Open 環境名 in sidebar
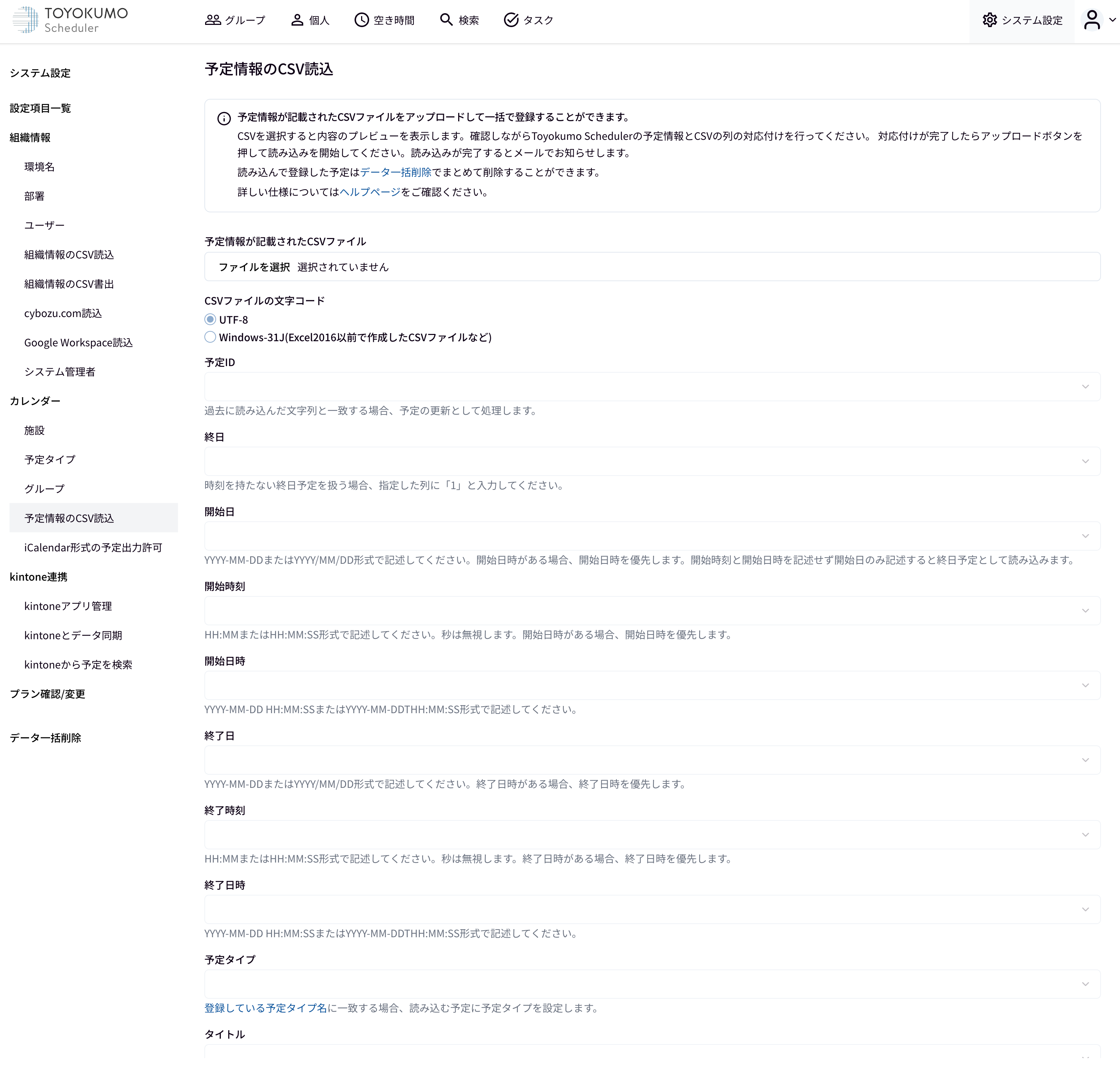Viewport: 1120px width, 1065px height. (39, 166)
